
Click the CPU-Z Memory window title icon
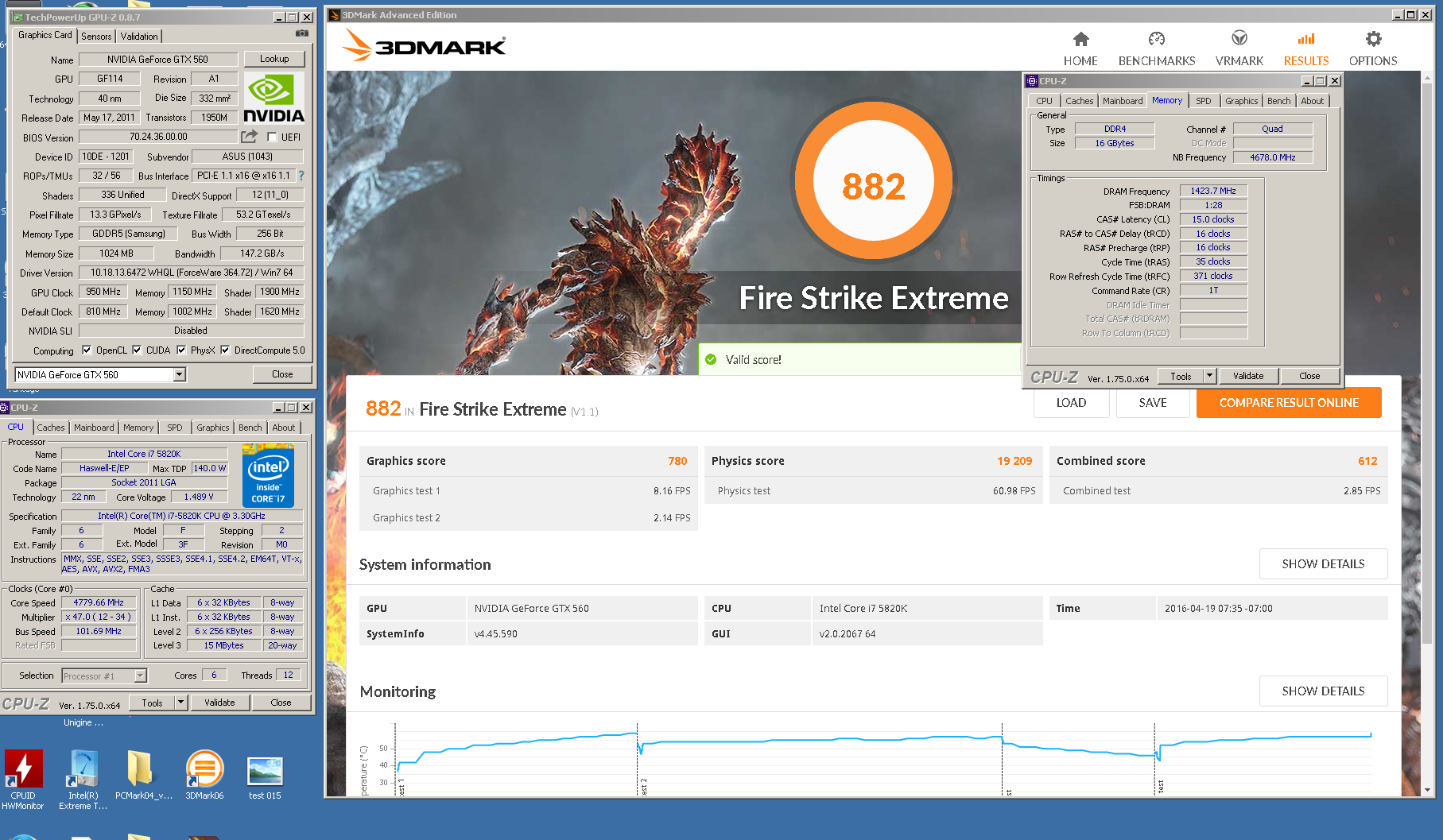coord(1032,80)
